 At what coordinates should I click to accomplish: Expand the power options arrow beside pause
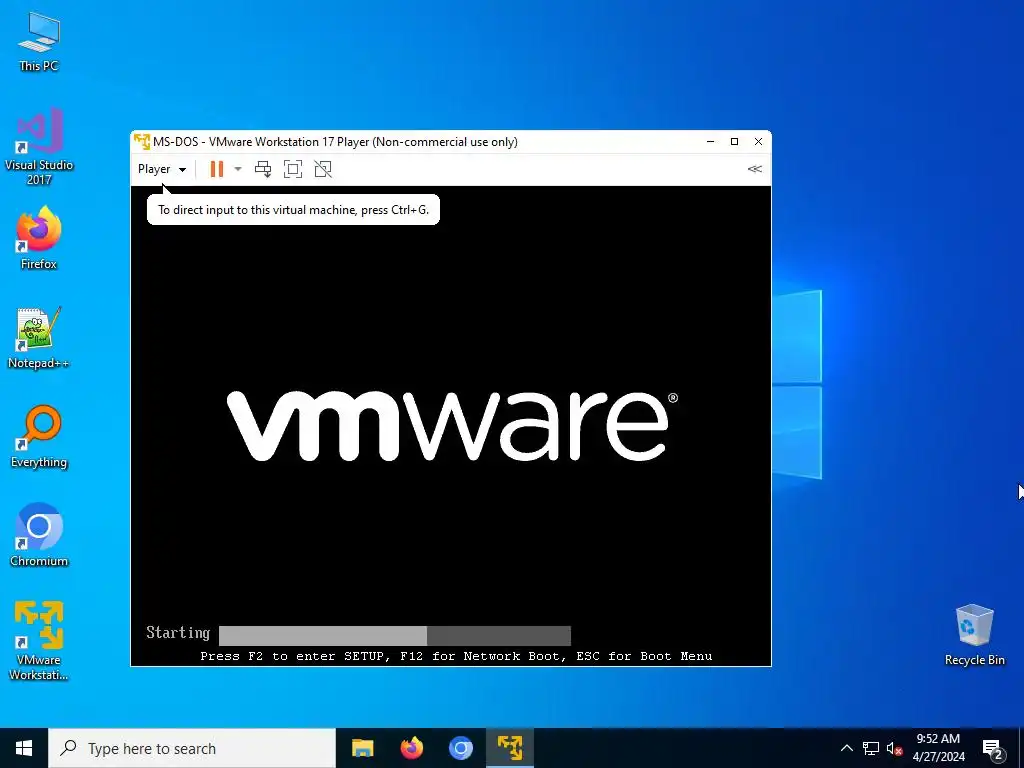click(238, 169)
